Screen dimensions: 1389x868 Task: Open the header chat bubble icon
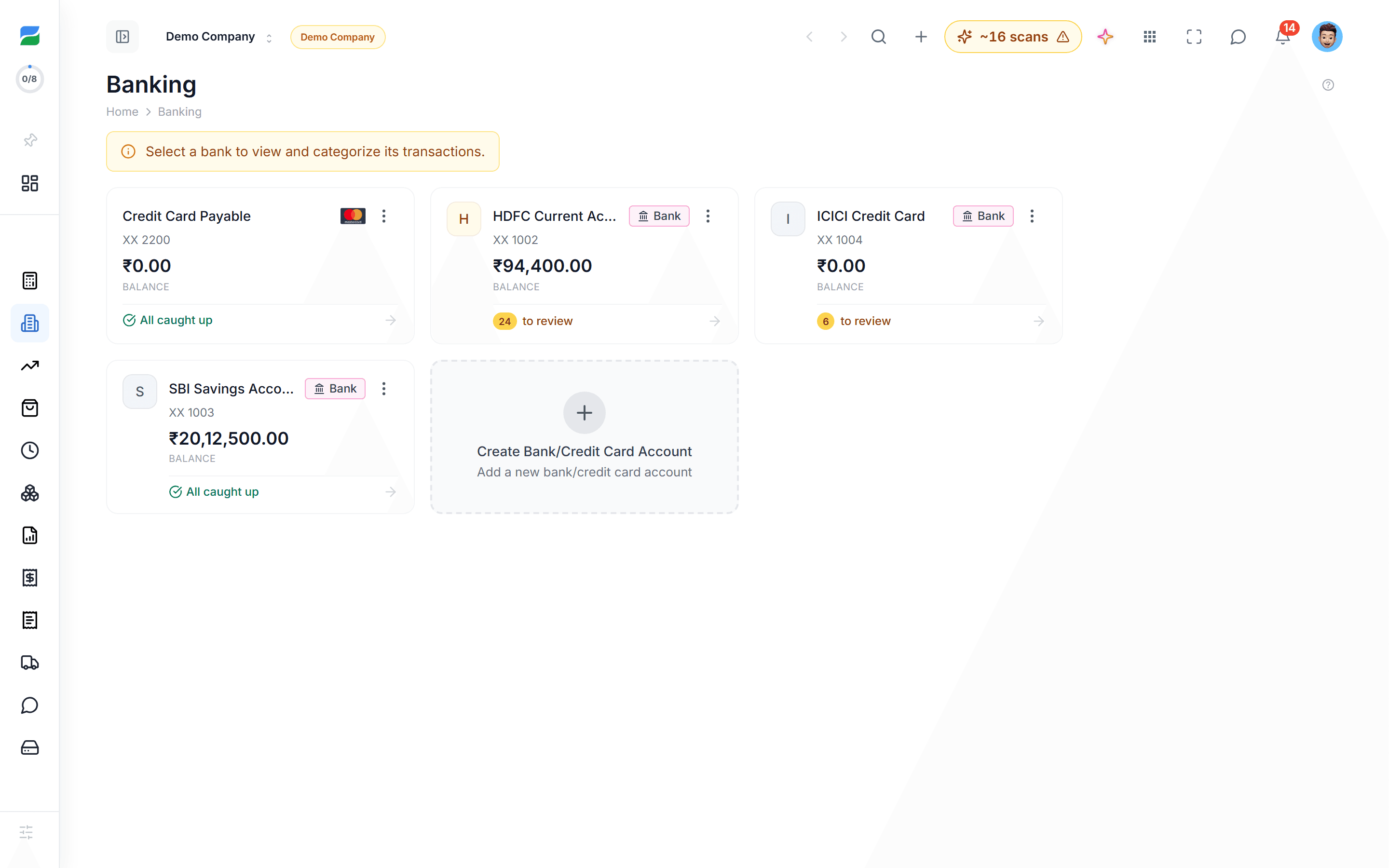coord(1238,37)
